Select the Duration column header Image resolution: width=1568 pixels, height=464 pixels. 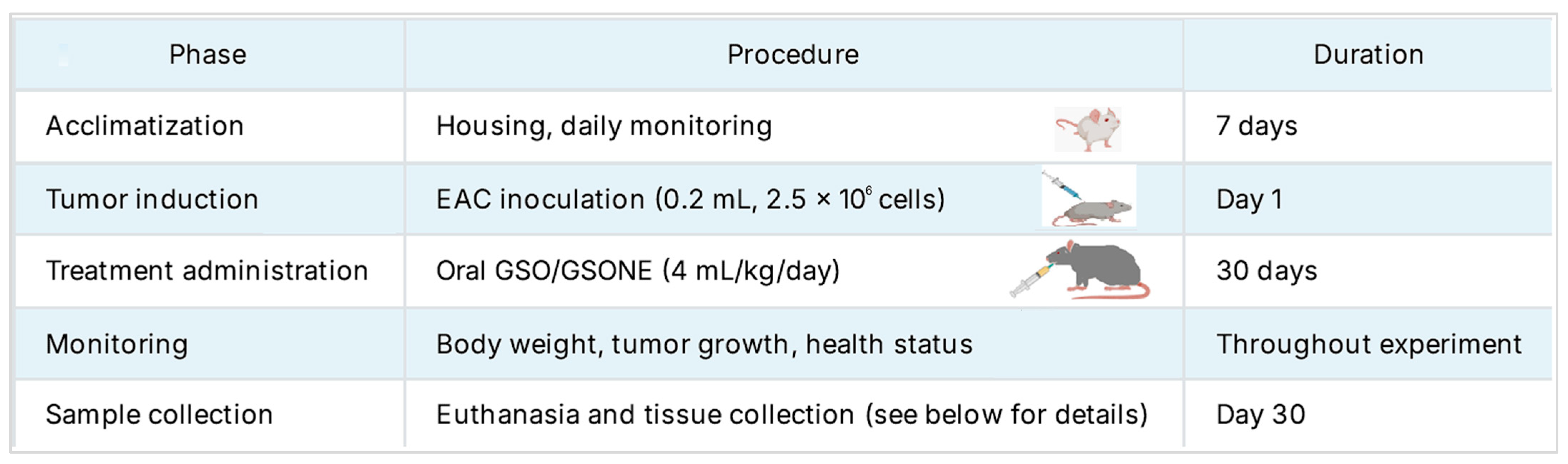click(1369, 55)
